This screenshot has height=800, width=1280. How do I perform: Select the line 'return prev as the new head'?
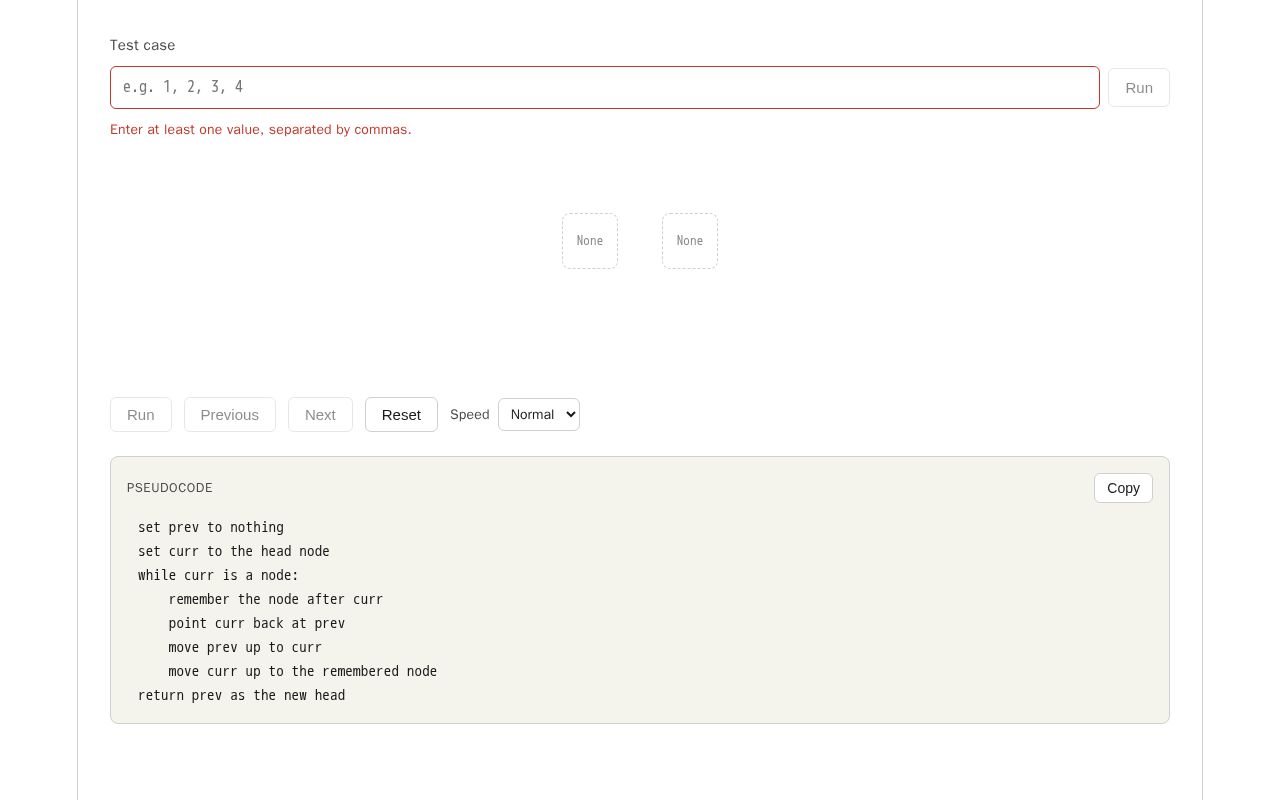(x=242, y=695)
